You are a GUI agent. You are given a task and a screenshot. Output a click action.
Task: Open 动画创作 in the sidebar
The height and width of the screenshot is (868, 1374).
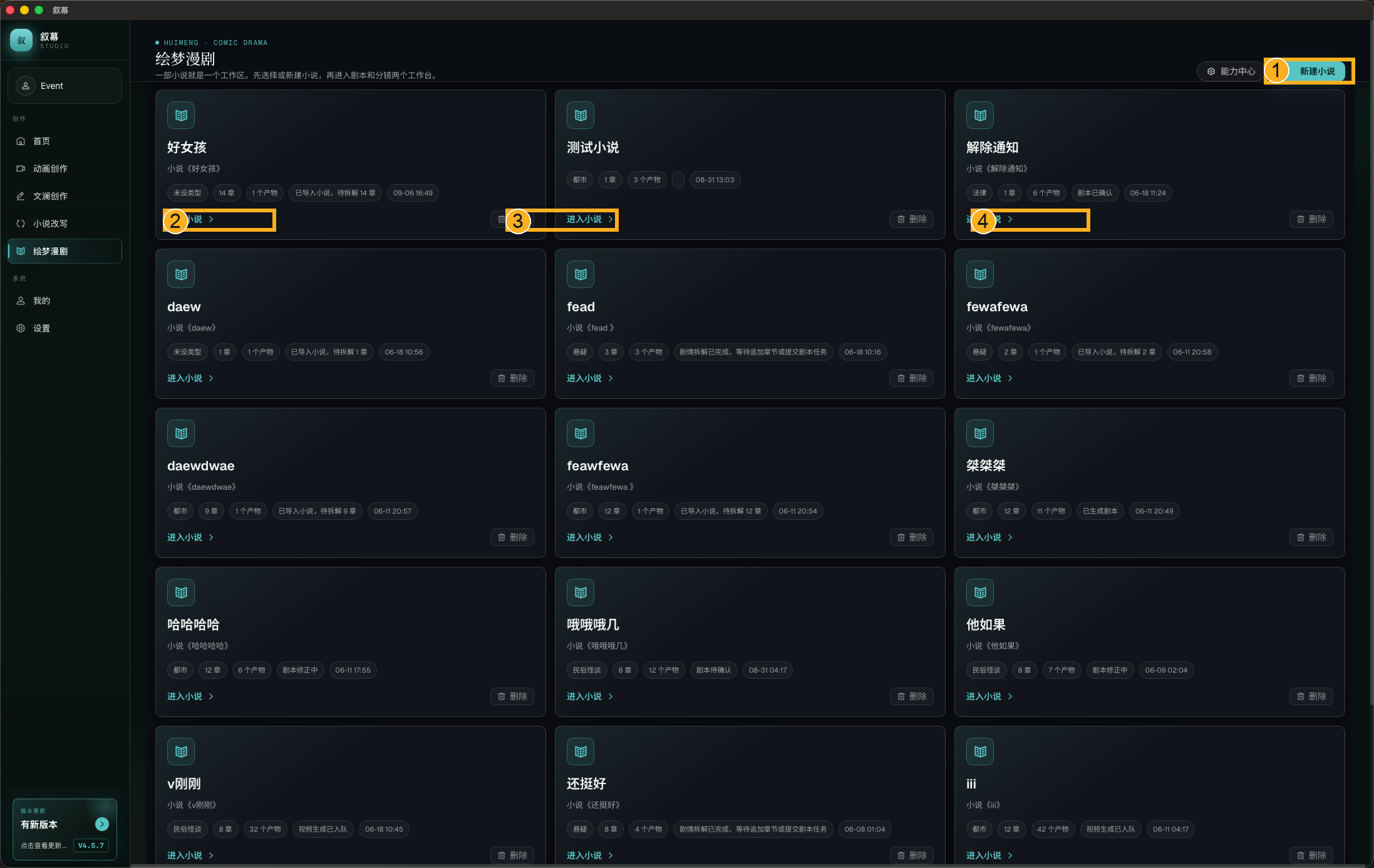point(65,168)
